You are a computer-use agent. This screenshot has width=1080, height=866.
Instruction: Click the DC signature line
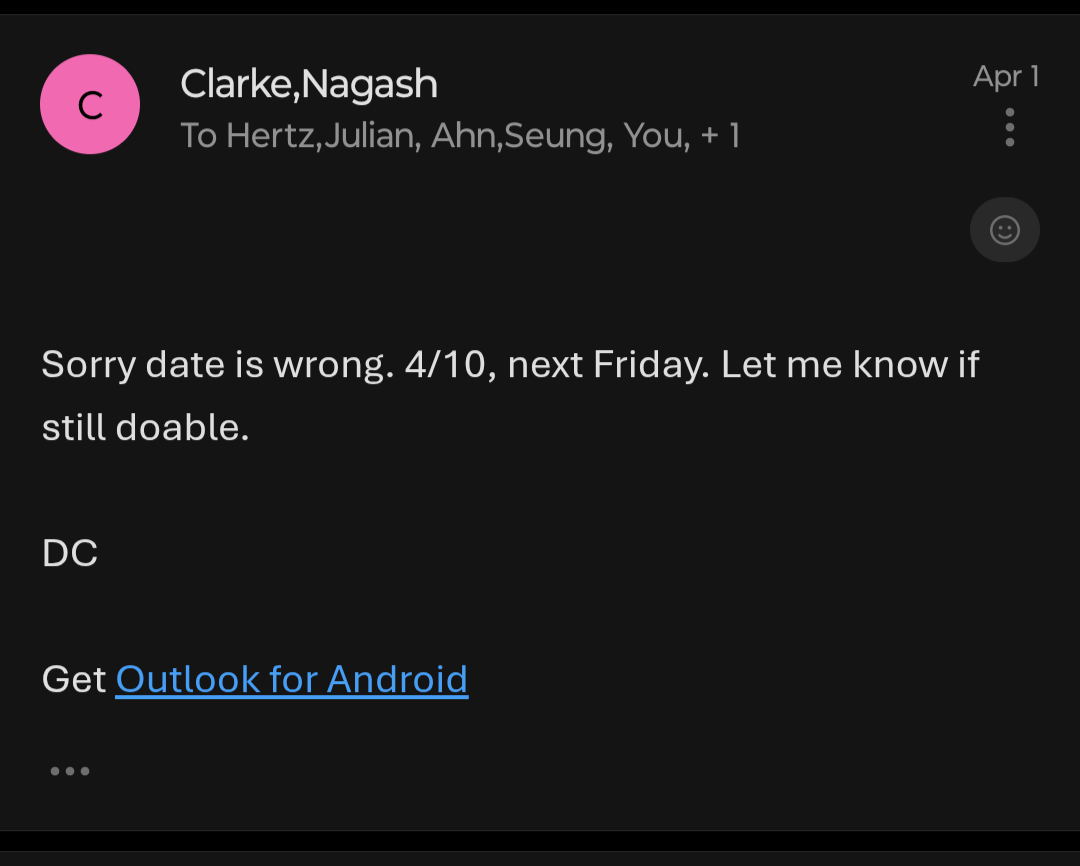tap(70, 553)
